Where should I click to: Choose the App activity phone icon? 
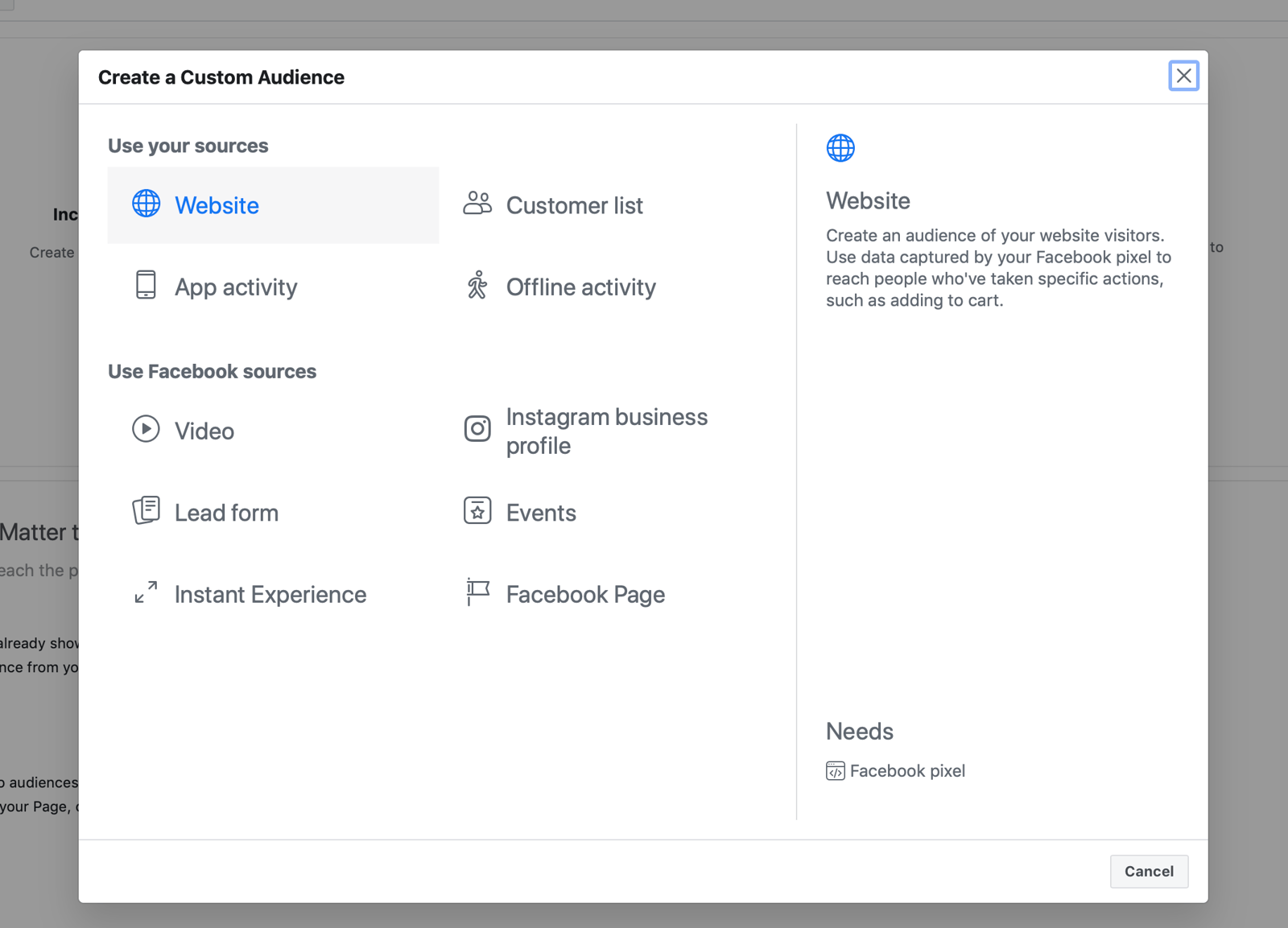pos(146,285)
